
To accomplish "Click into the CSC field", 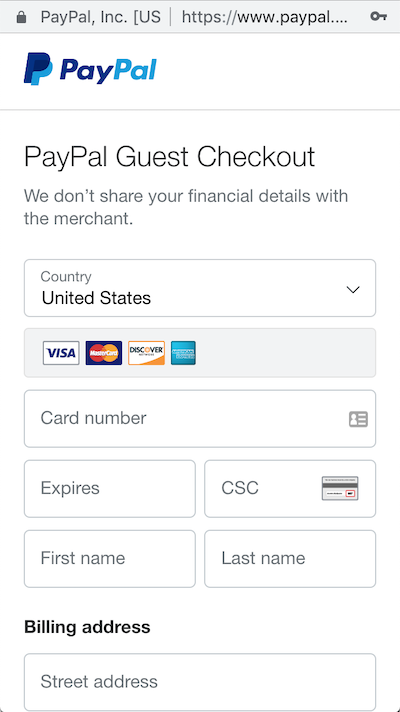I will (290, 489).
